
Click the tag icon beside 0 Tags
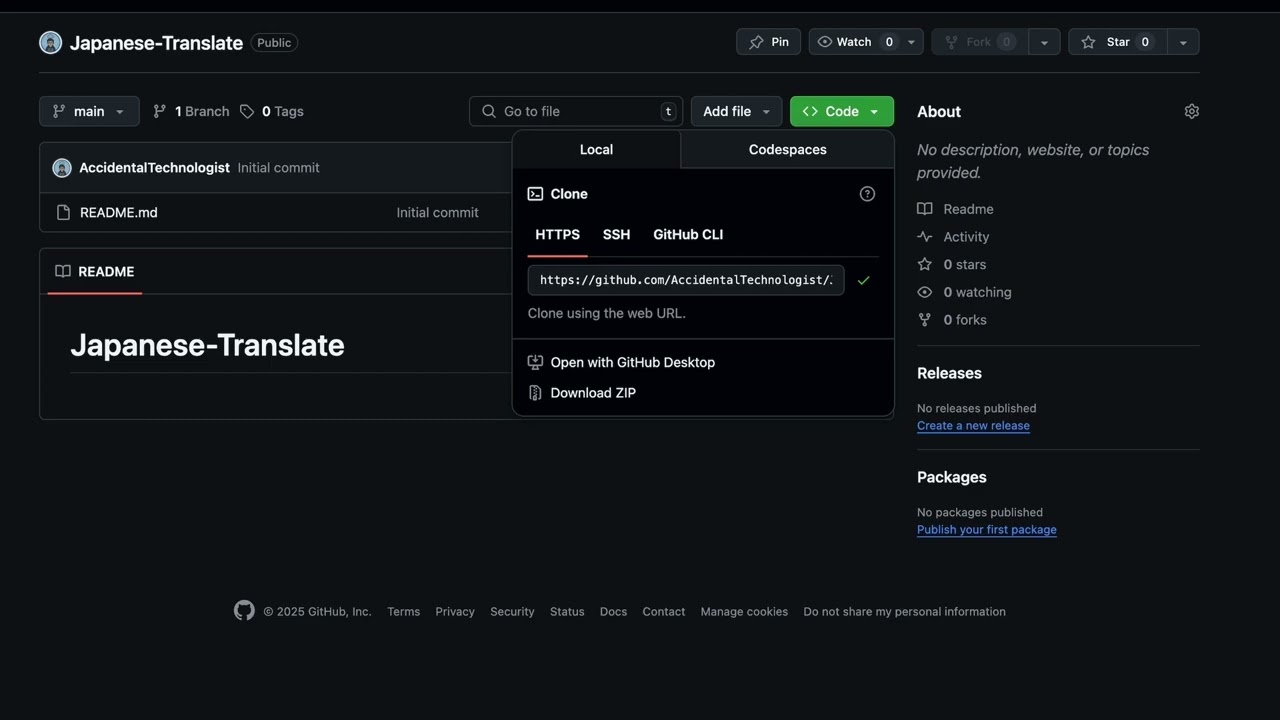coord(247,111)
